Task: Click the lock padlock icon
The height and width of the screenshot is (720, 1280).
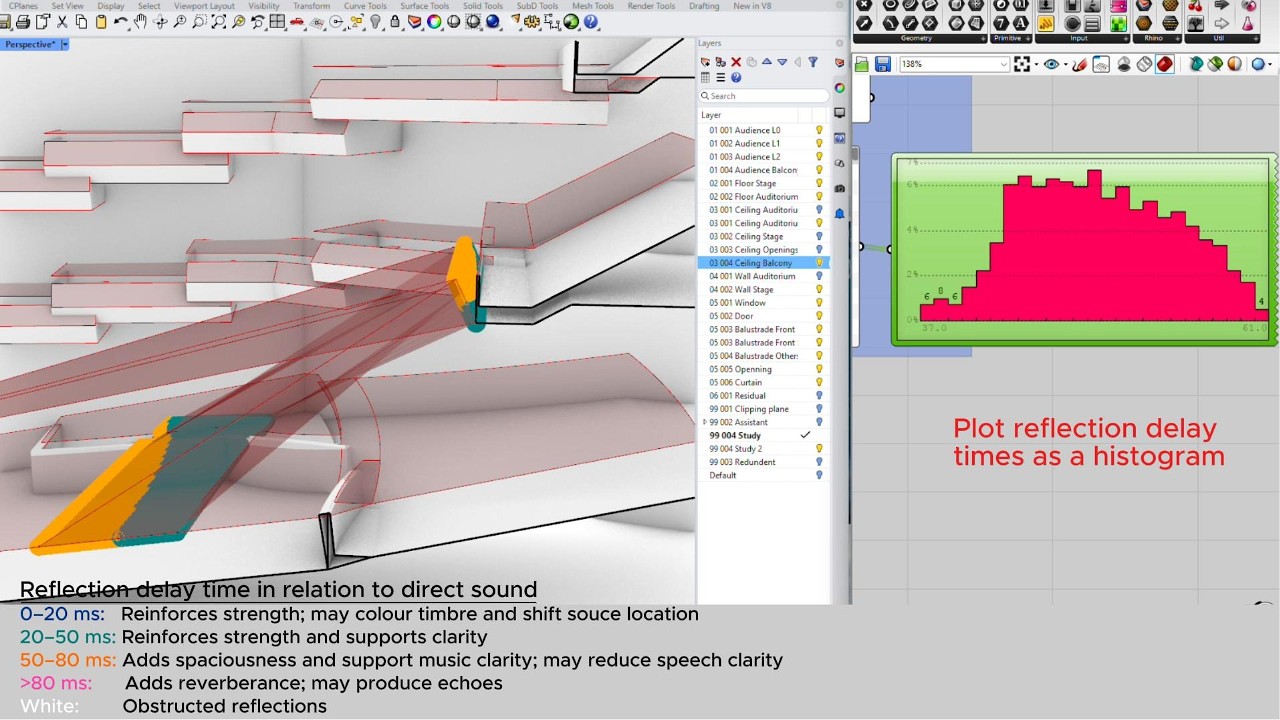Action: point(396,22)
